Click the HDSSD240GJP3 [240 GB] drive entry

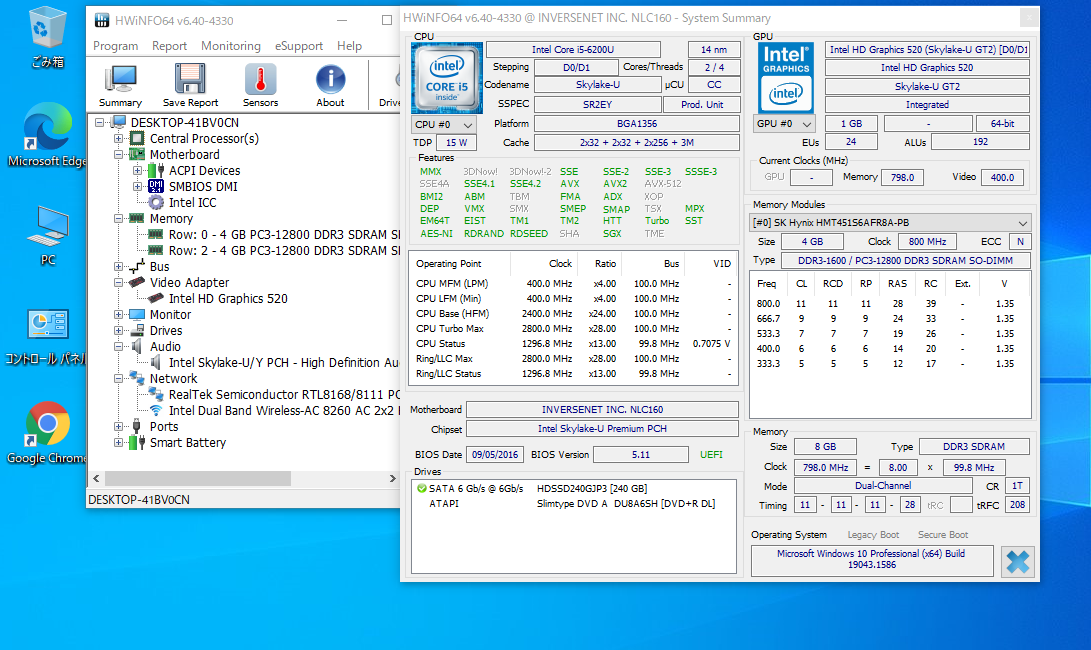(591, 489)
